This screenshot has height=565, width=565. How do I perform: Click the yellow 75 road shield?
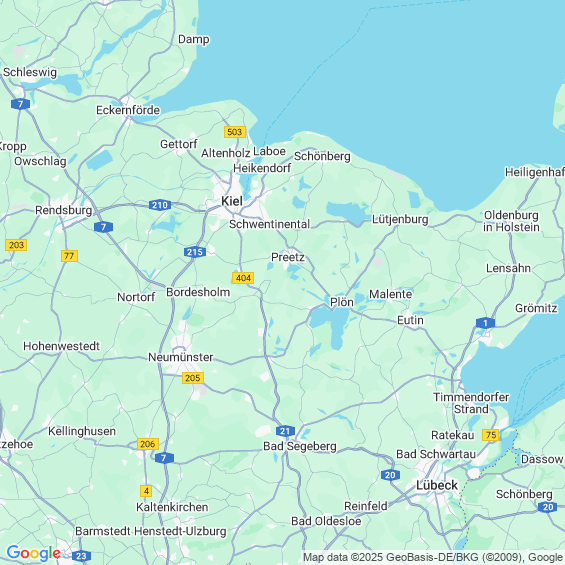click(x=491, y=435)
